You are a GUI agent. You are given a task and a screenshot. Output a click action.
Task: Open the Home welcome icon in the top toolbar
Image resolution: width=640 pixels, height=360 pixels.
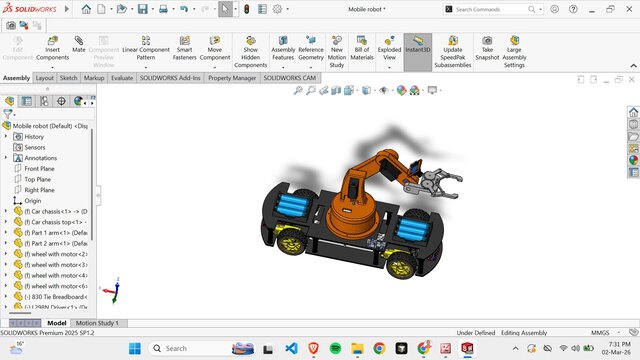tap(86, 9)
